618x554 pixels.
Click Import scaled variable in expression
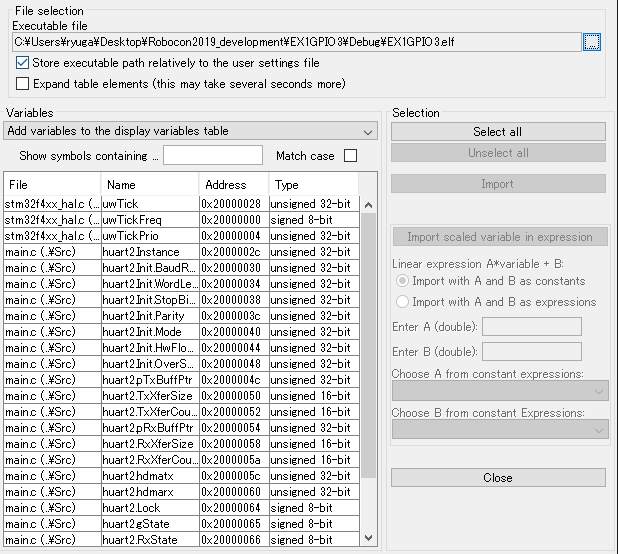point(500,237)
